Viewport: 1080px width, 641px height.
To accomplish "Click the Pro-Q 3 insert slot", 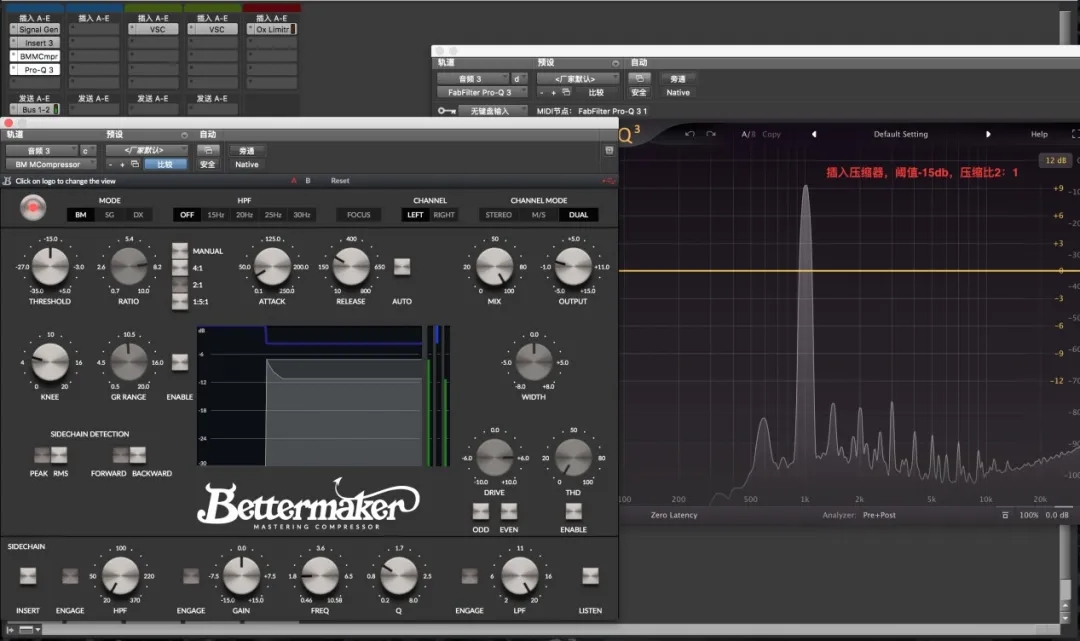I will (35, 70).
